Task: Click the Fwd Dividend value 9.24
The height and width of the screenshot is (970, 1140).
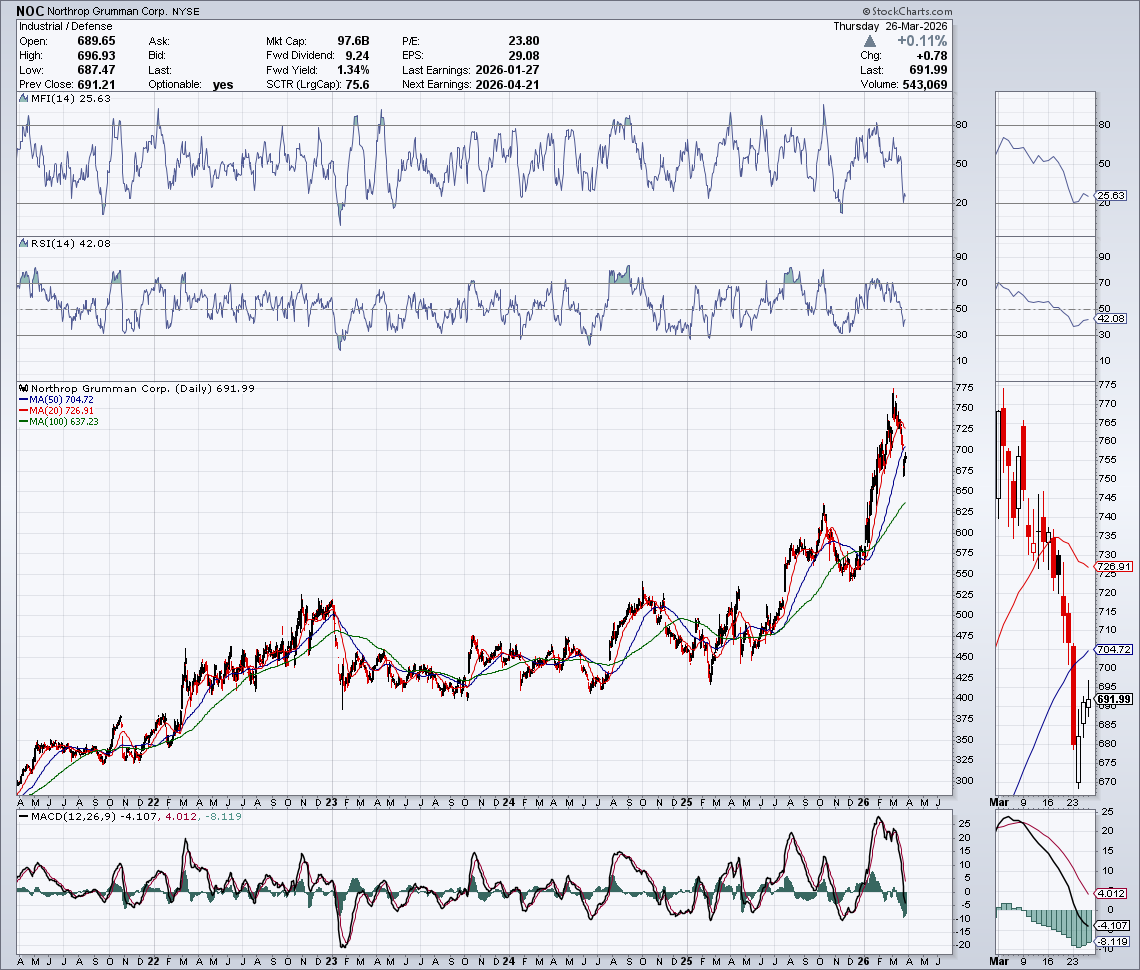Action: pos(357,55)
